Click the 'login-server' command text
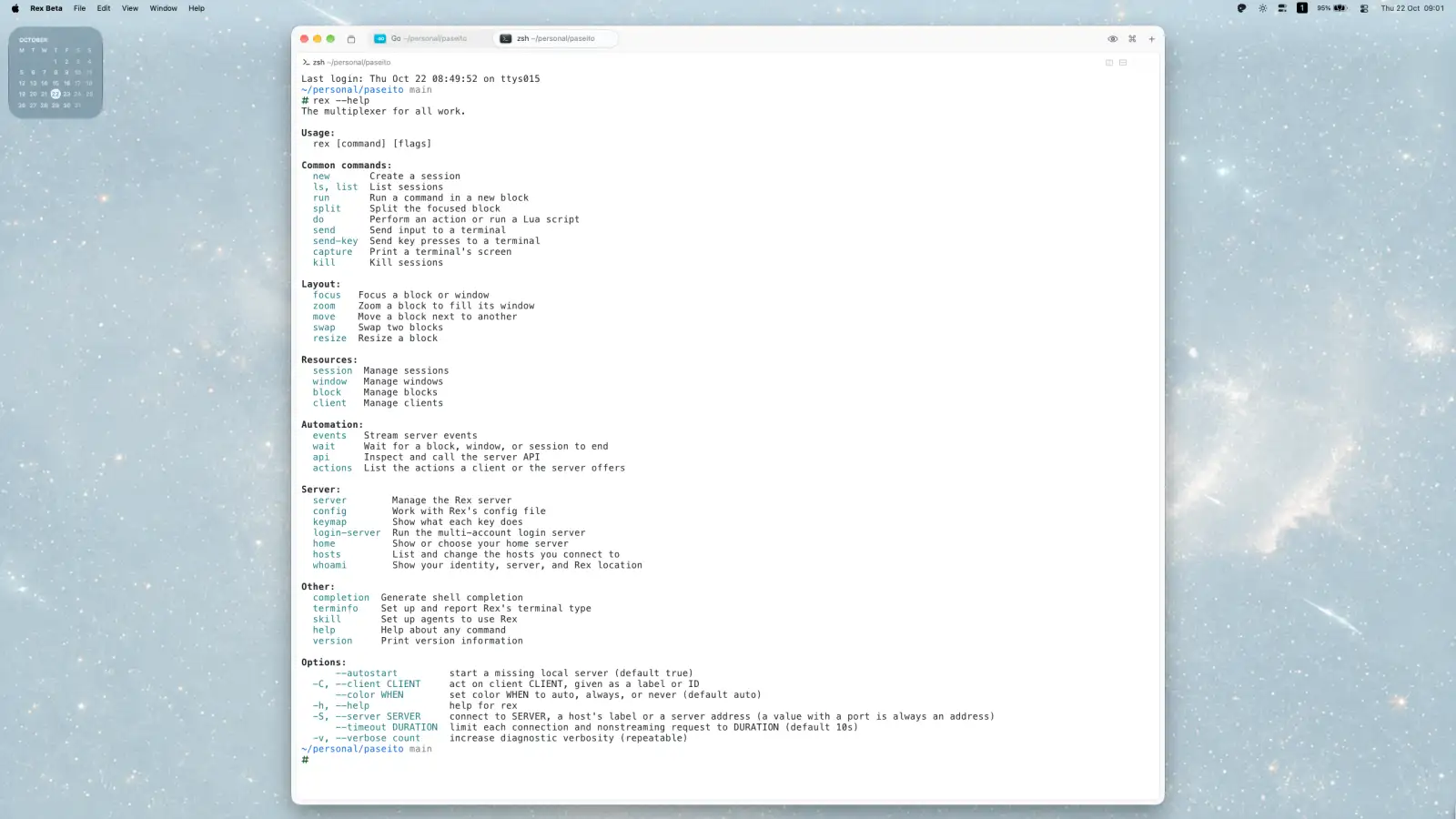 pos(347,533)
